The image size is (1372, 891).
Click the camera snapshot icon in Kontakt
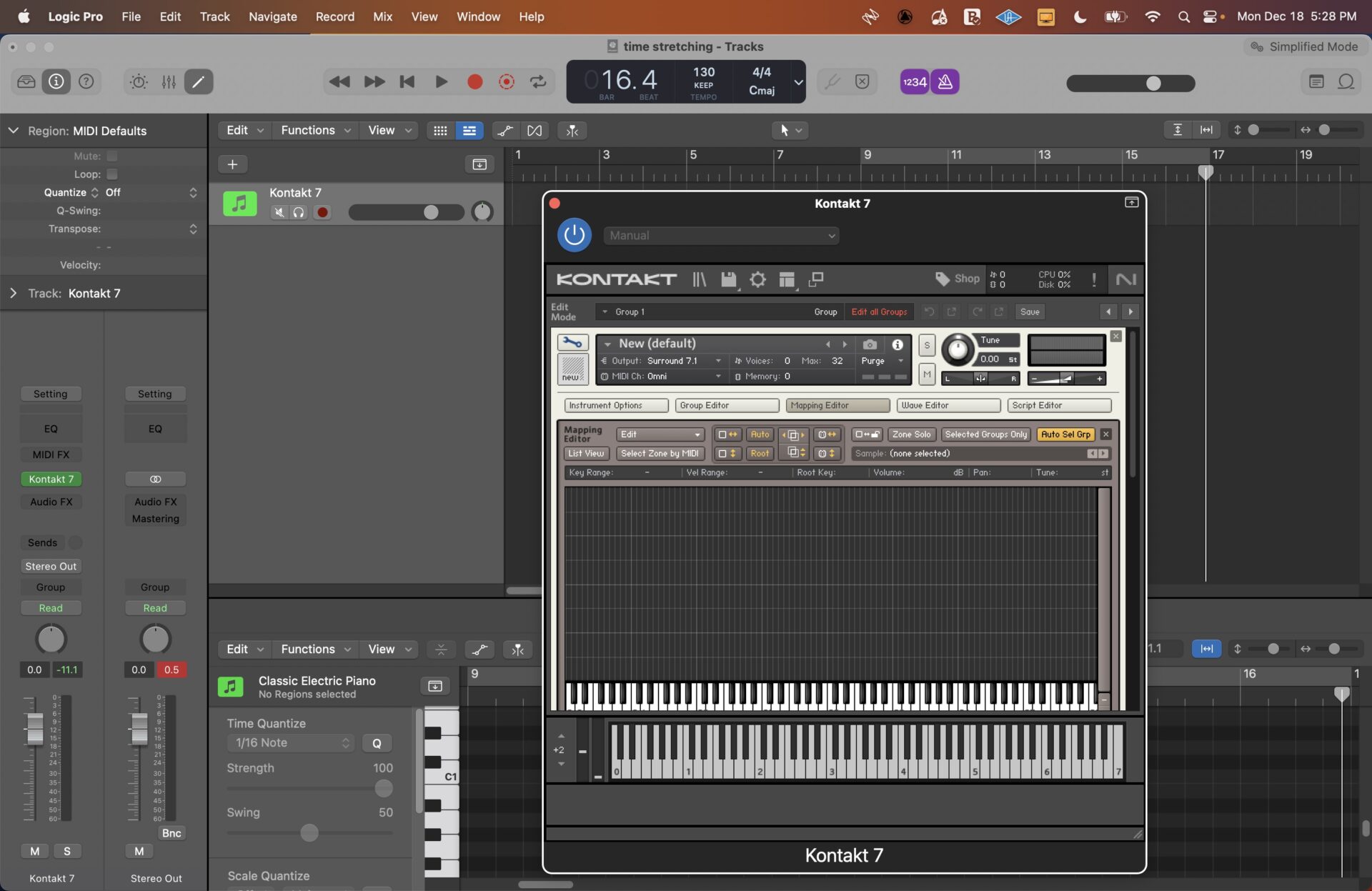tap(870, 344)
